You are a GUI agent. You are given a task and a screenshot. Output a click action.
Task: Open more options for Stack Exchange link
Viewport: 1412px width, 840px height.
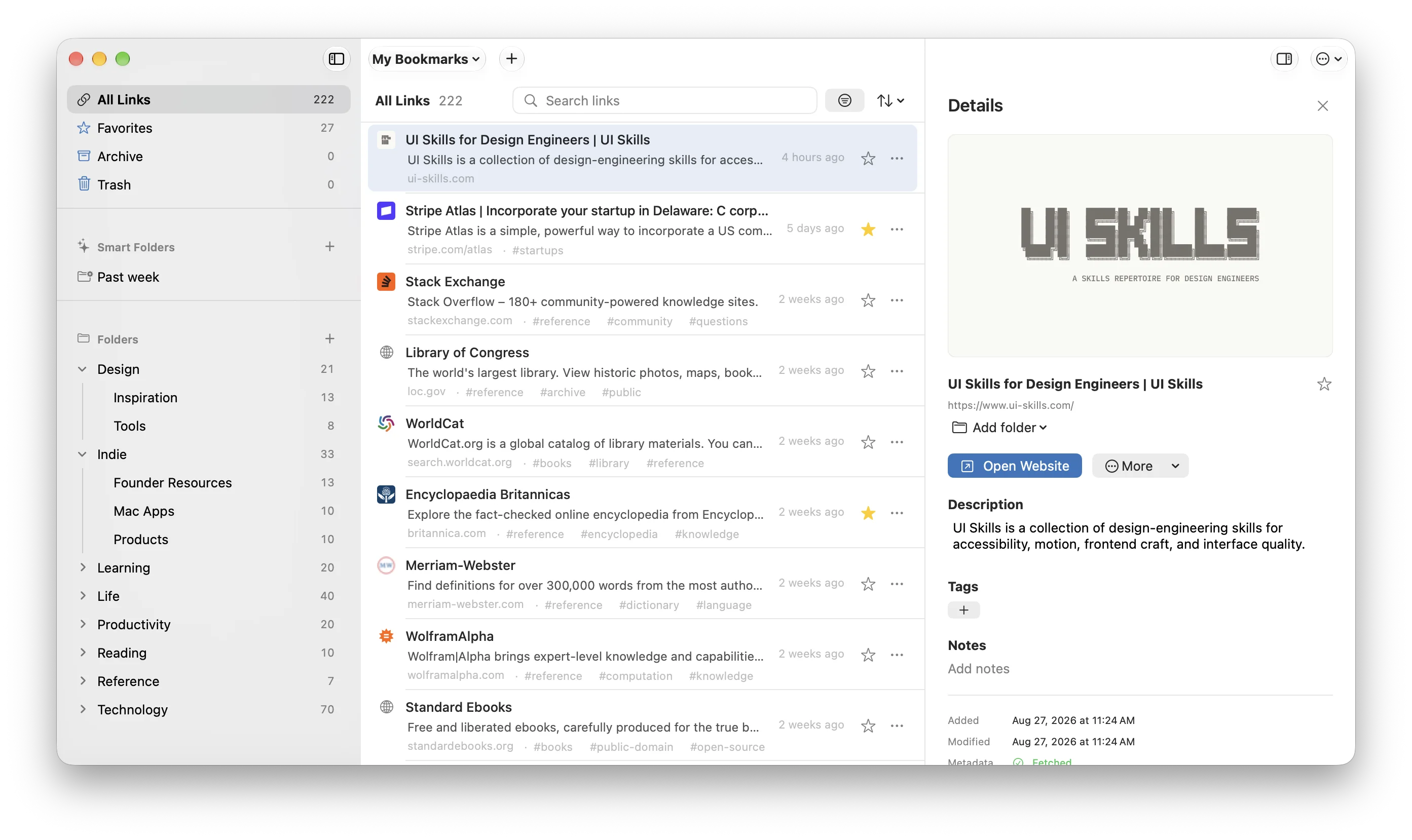point(896,300)
